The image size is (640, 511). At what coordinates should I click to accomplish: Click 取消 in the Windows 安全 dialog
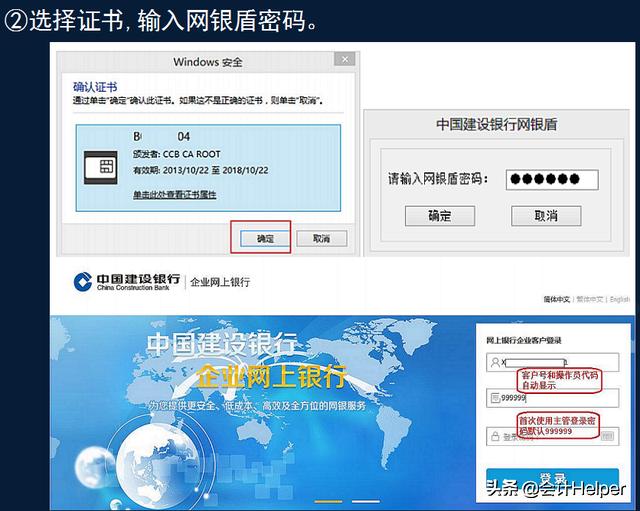pyautogui.click(x=321, y=238)
